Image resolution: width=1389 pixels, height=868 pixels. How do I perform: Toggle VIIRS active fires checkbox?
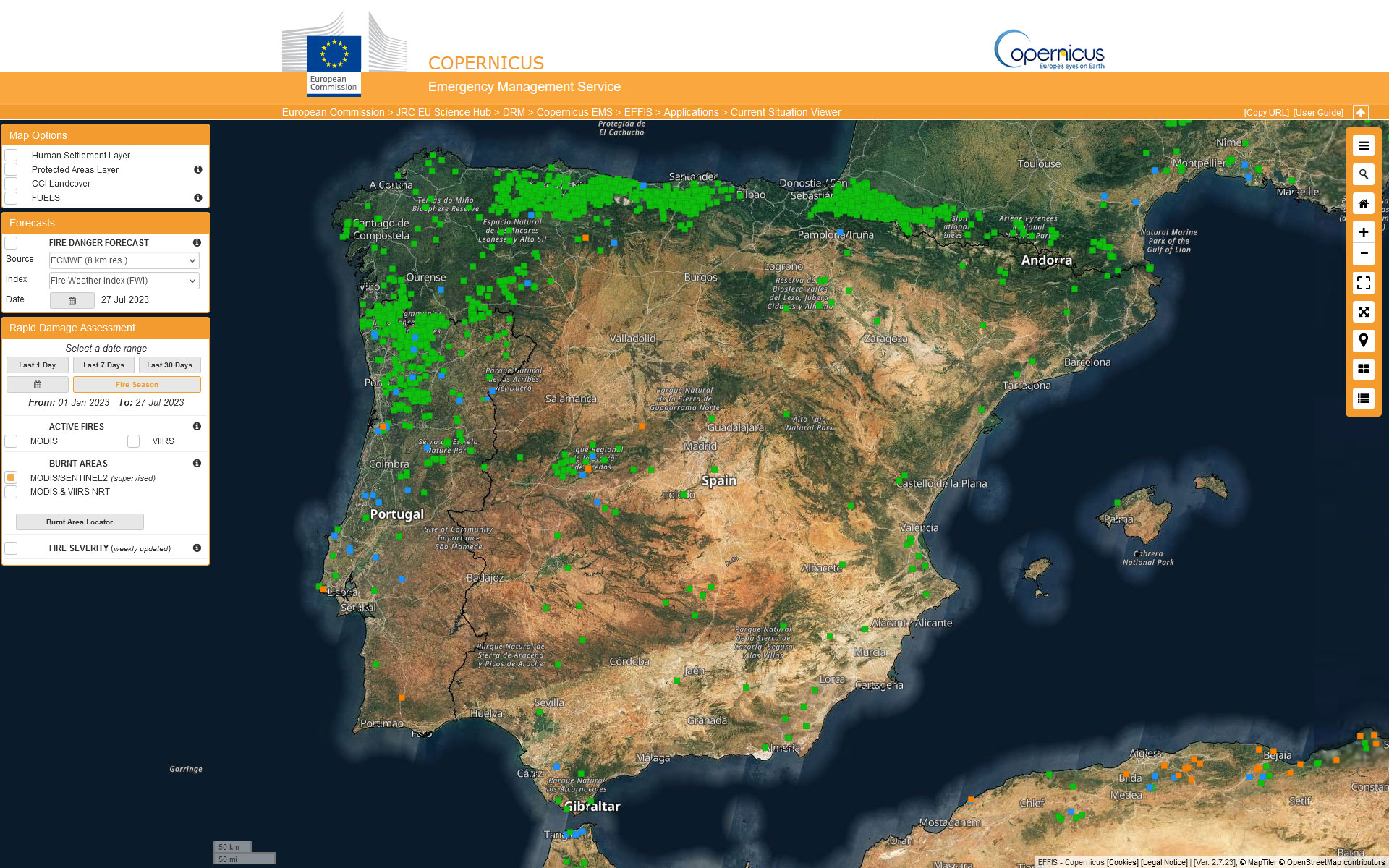click(x=133, y=441)
